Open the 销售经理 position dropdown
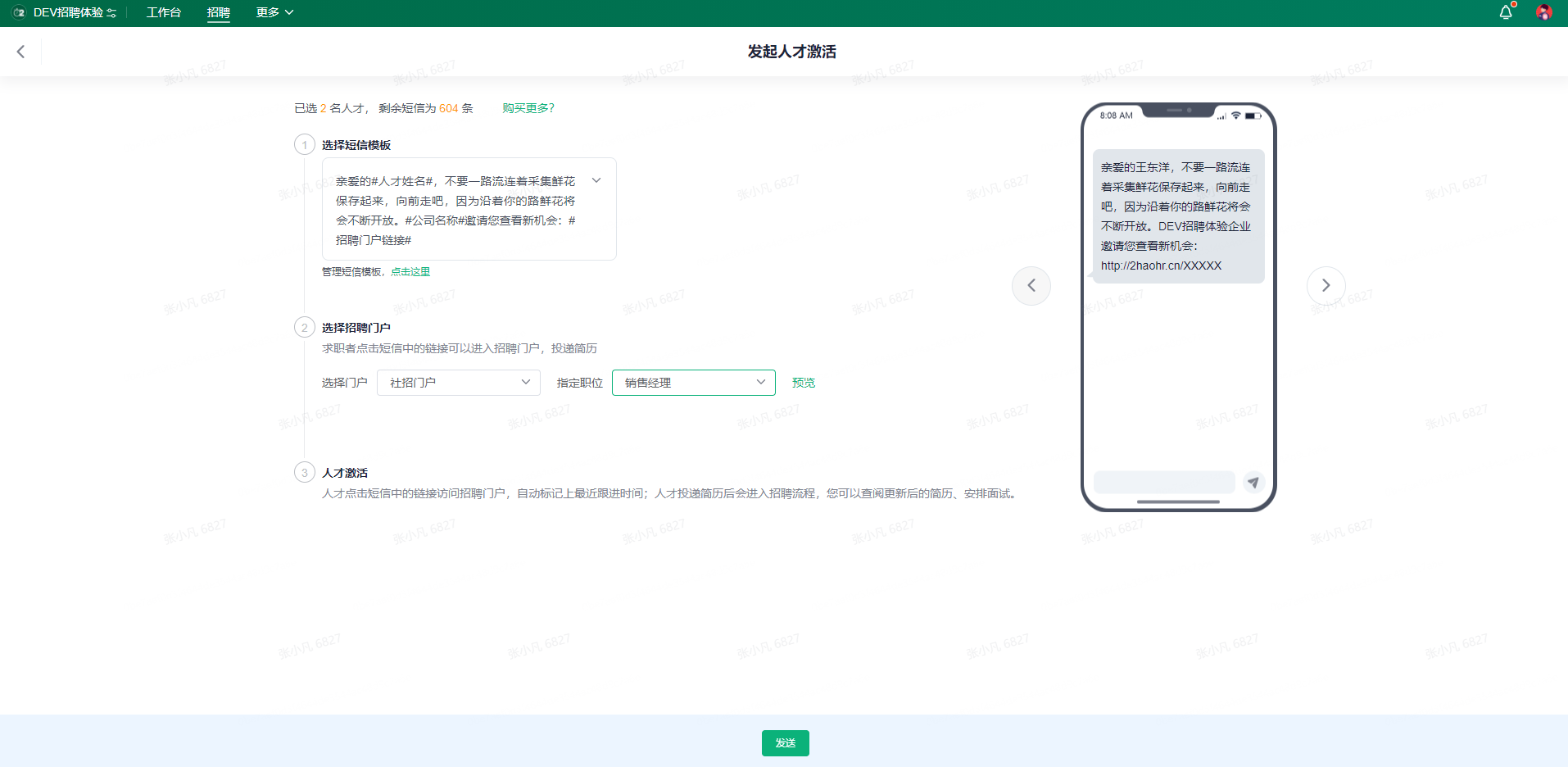1568x767 pixels. (x=694, y=383)
